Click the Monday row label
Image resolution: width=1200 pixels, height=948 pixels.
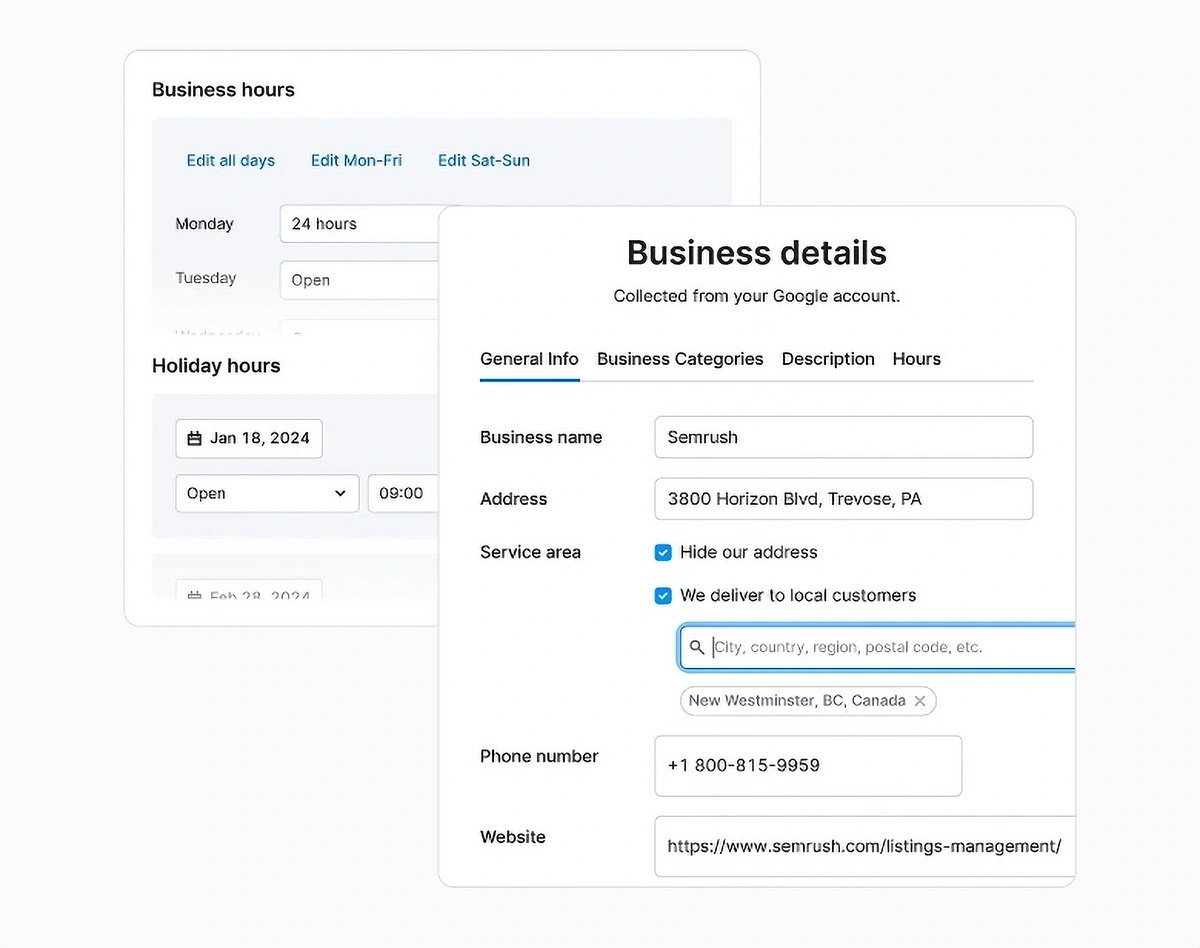205,224
